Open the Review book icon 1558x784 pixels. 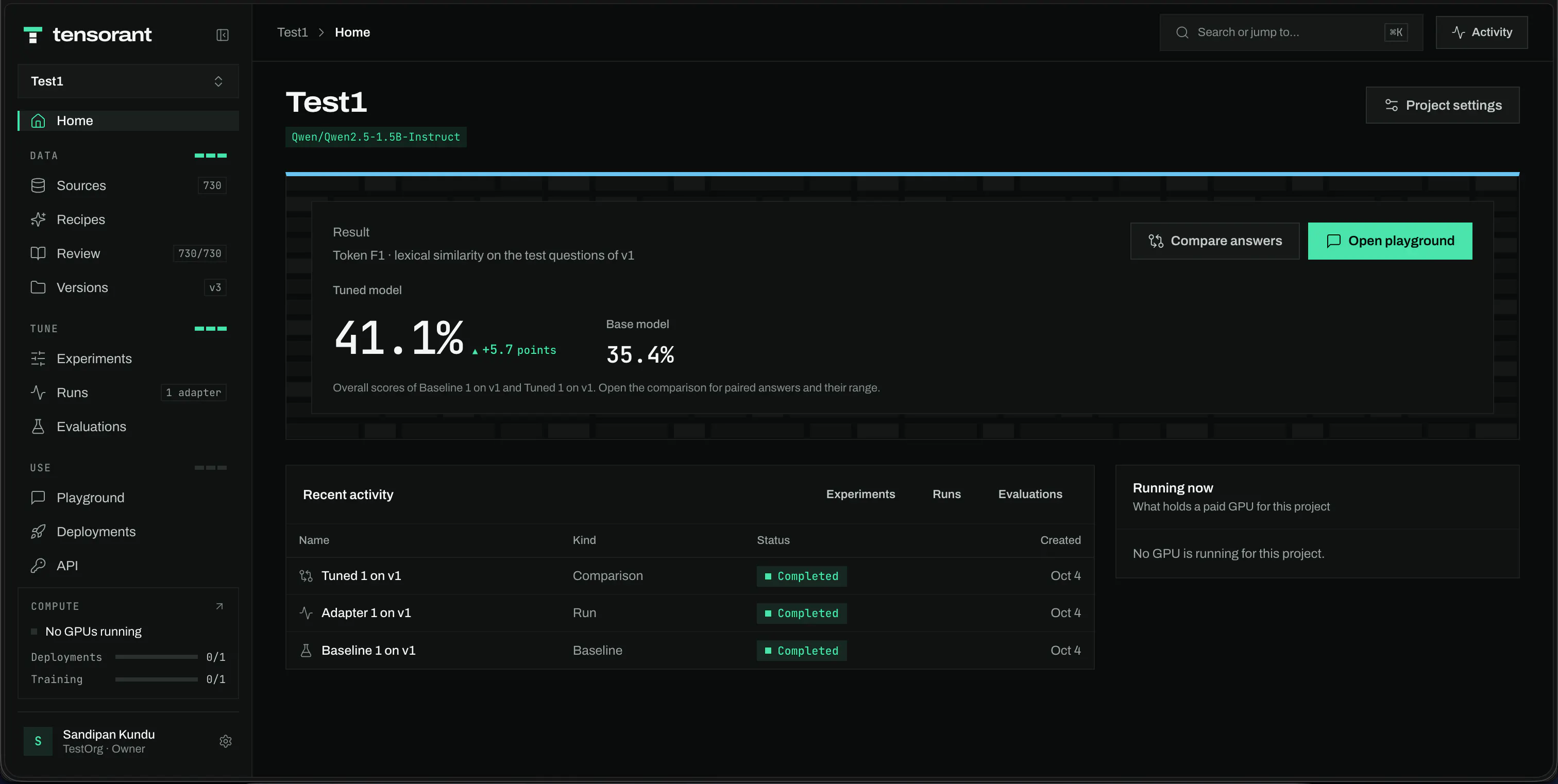[x=38, y=253]
